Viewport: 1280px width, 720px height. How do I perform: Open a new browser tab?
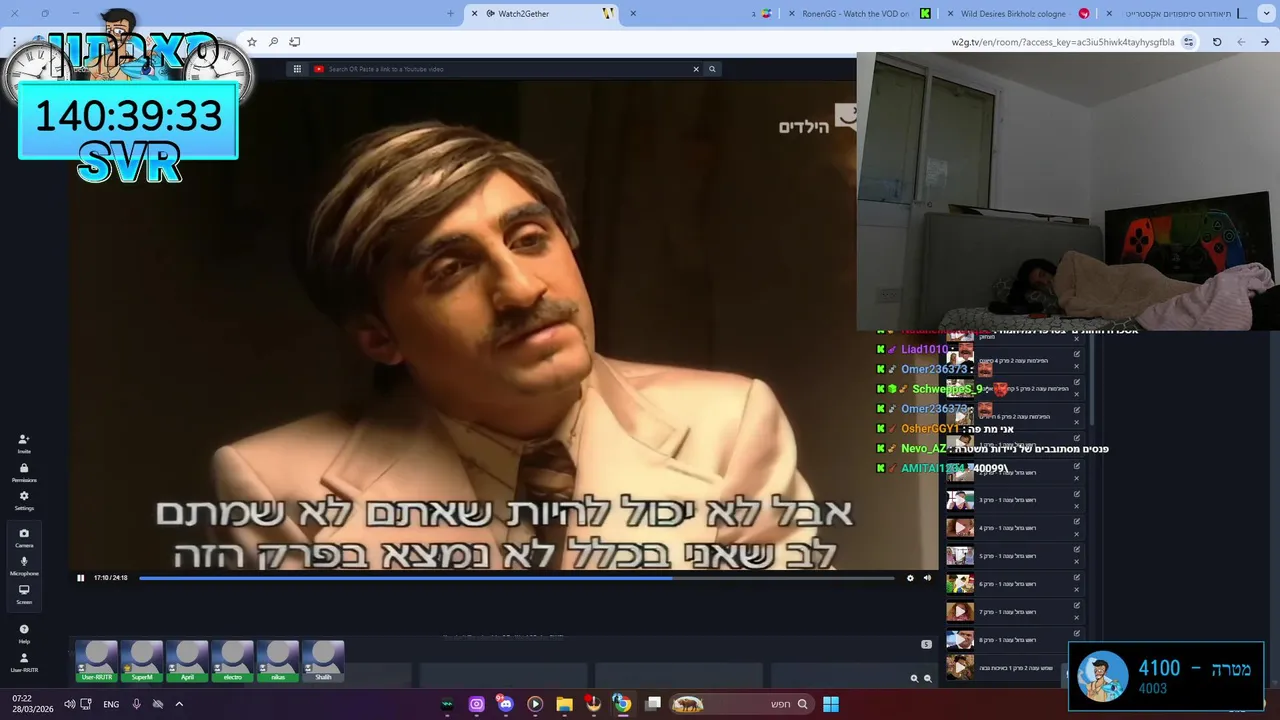click(450, 13)
